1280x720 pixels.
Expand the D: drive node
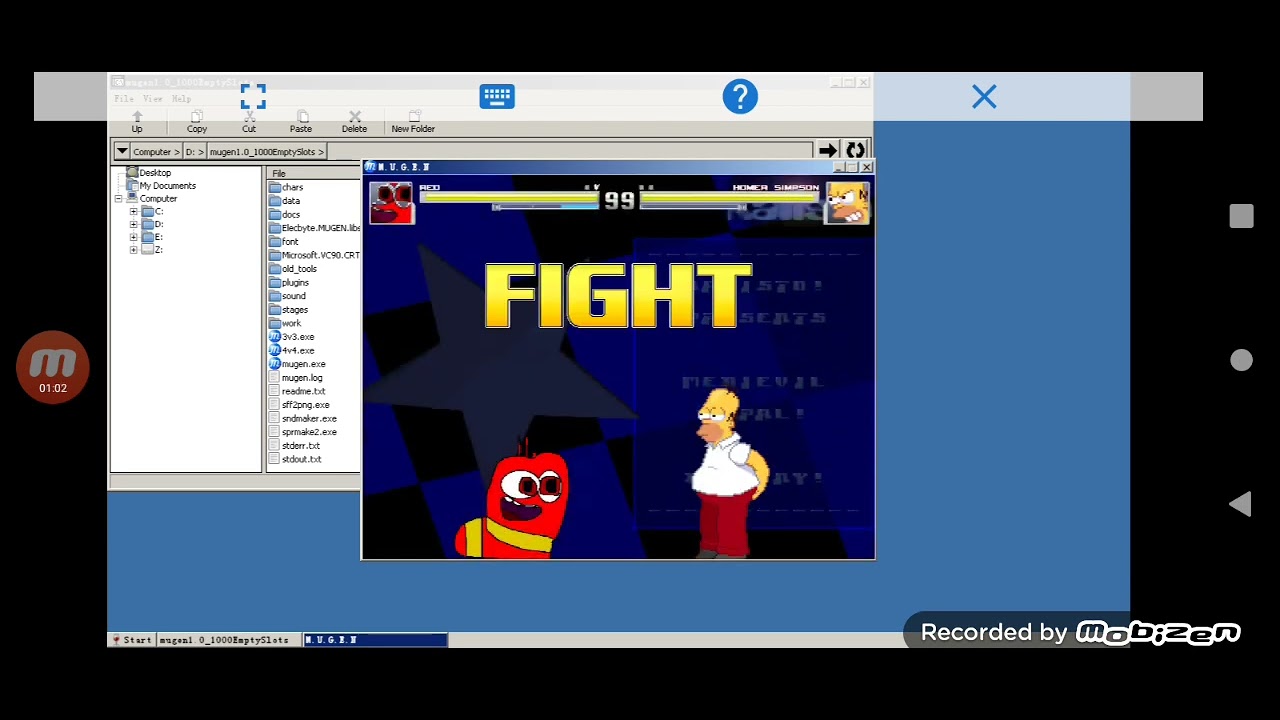click(x=134, y=225)
